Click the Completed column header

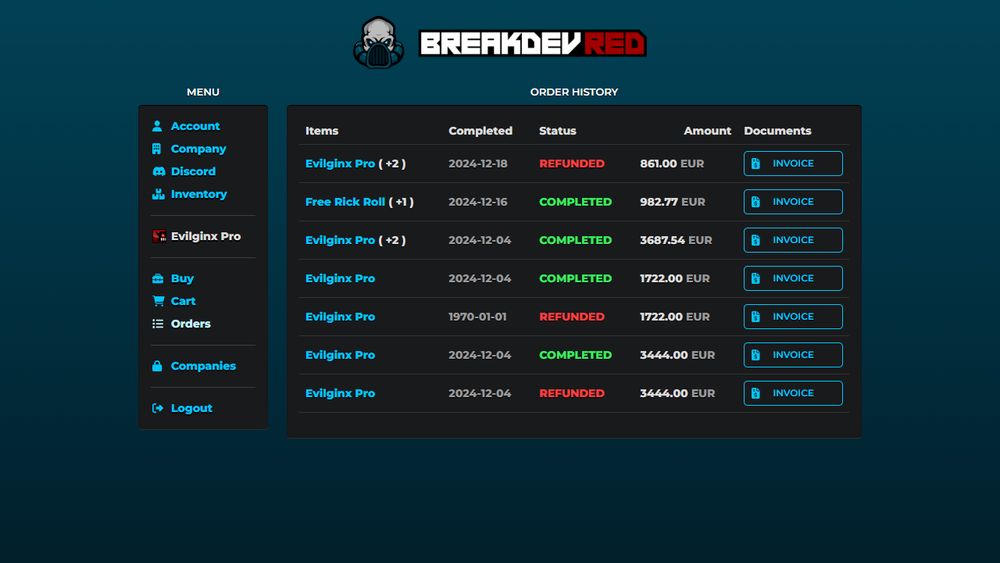(x=480, y=131)
